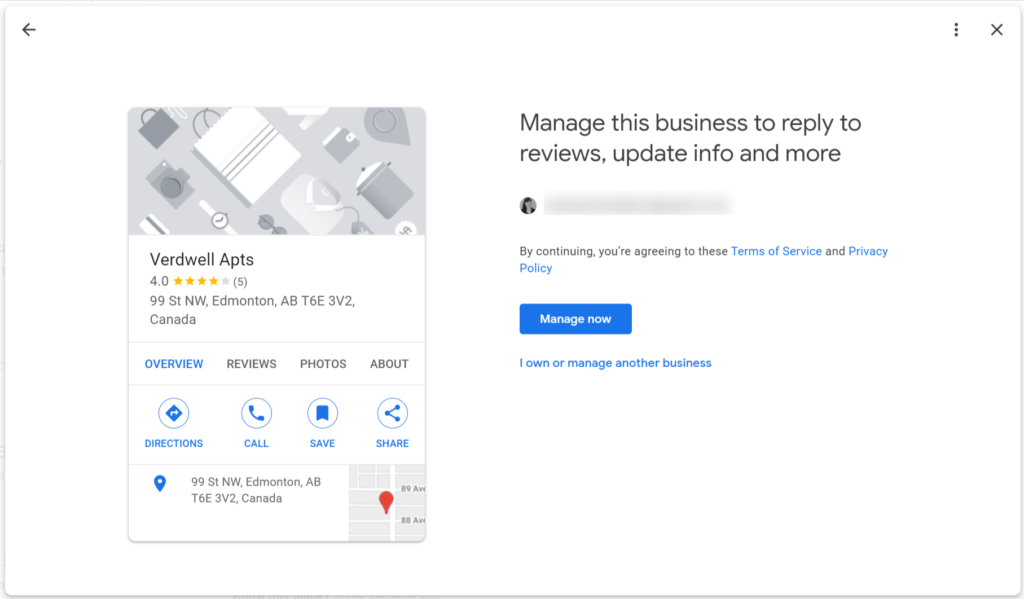Click the business cover image

(276, 171)
